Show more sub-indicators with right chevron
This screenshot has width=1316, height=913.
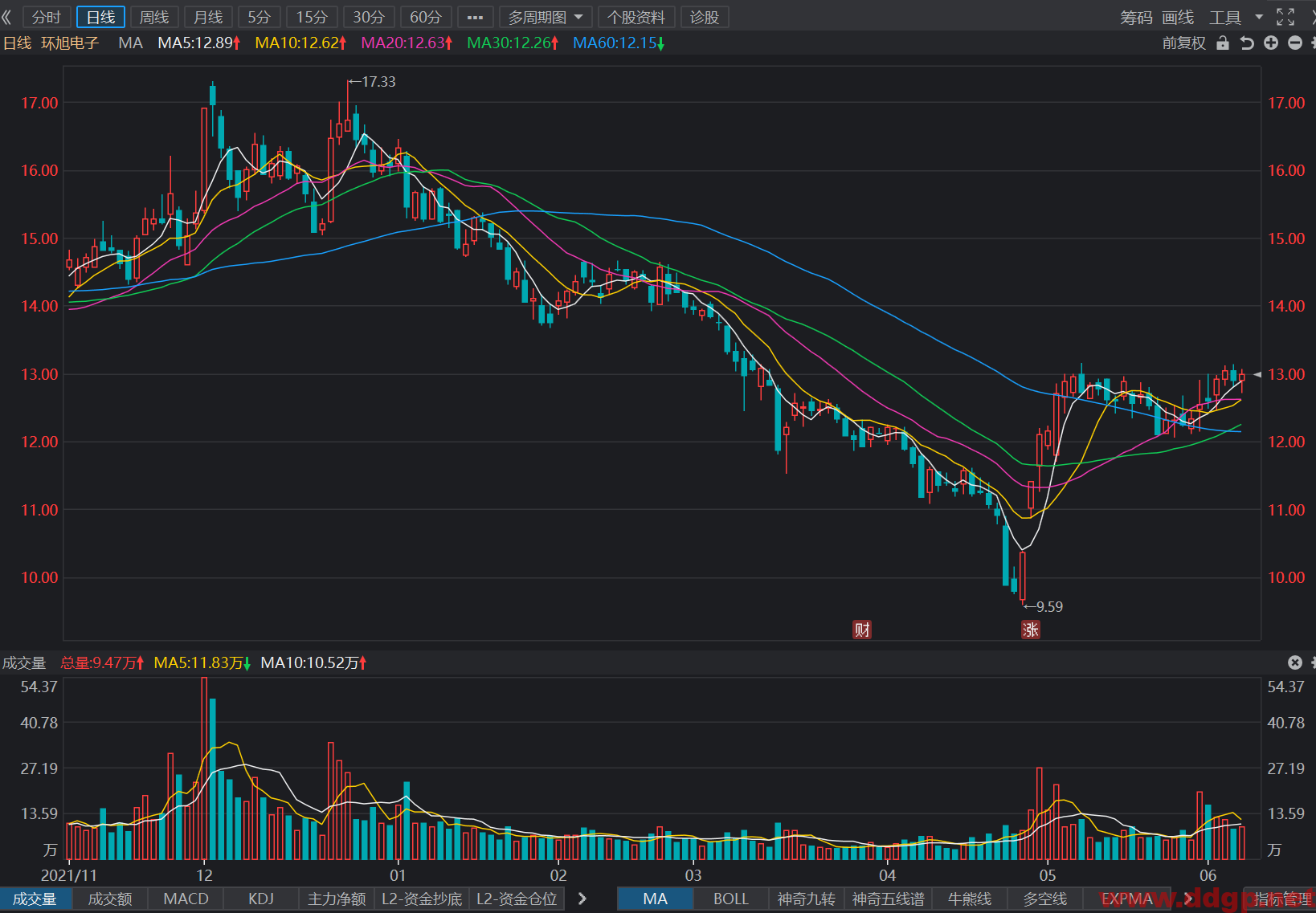(582, 899)
